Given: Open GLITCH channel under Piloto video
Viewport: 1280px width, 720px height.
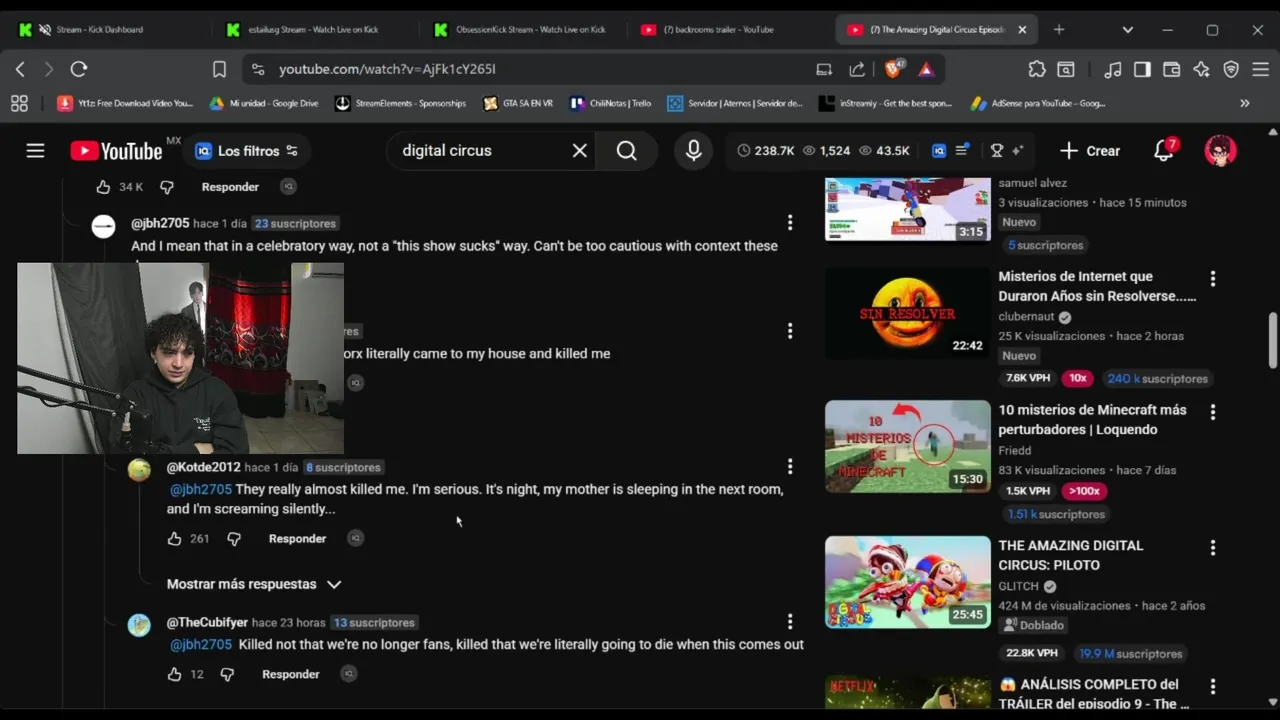Looking at the screenshot, I should (x=1020, y=586).
